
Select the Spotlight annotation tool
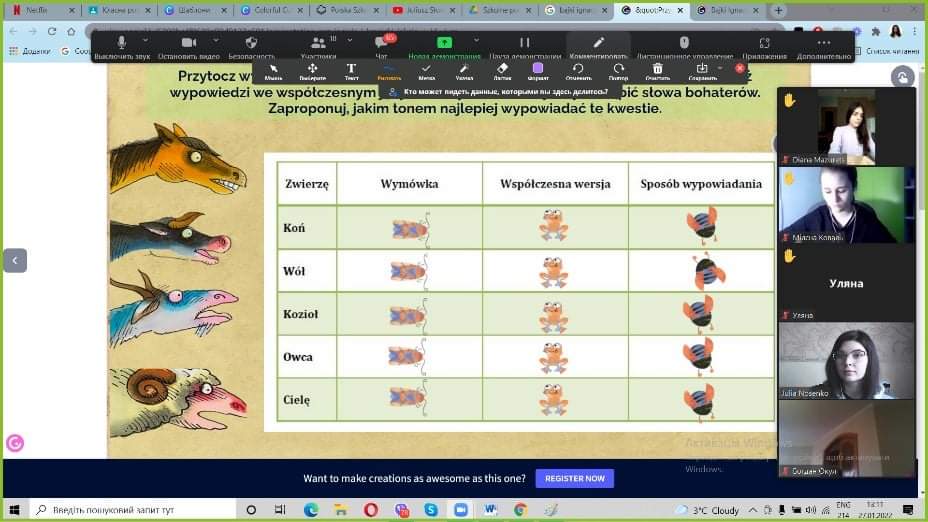click(464, 72)
